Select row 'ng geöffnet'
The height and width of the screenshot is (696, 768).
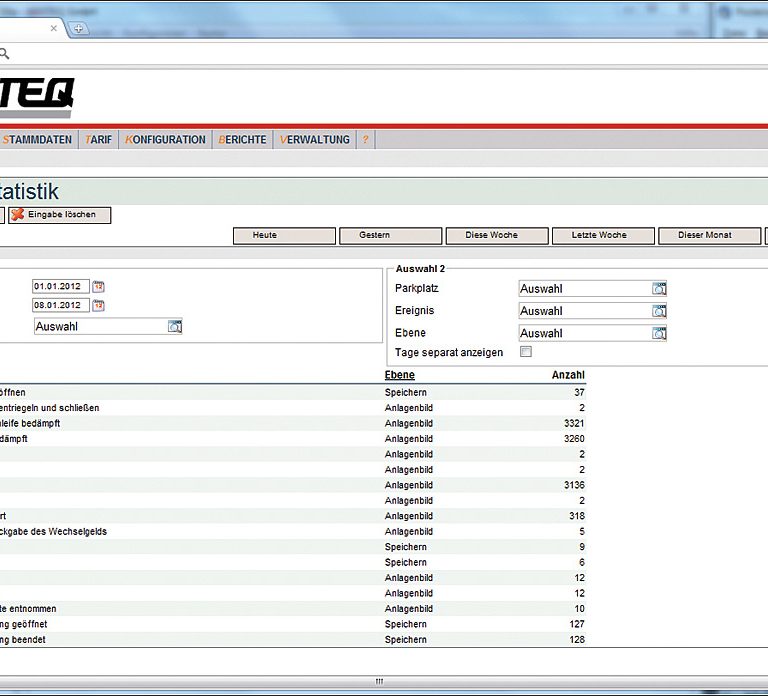click(x=293, y=624)
